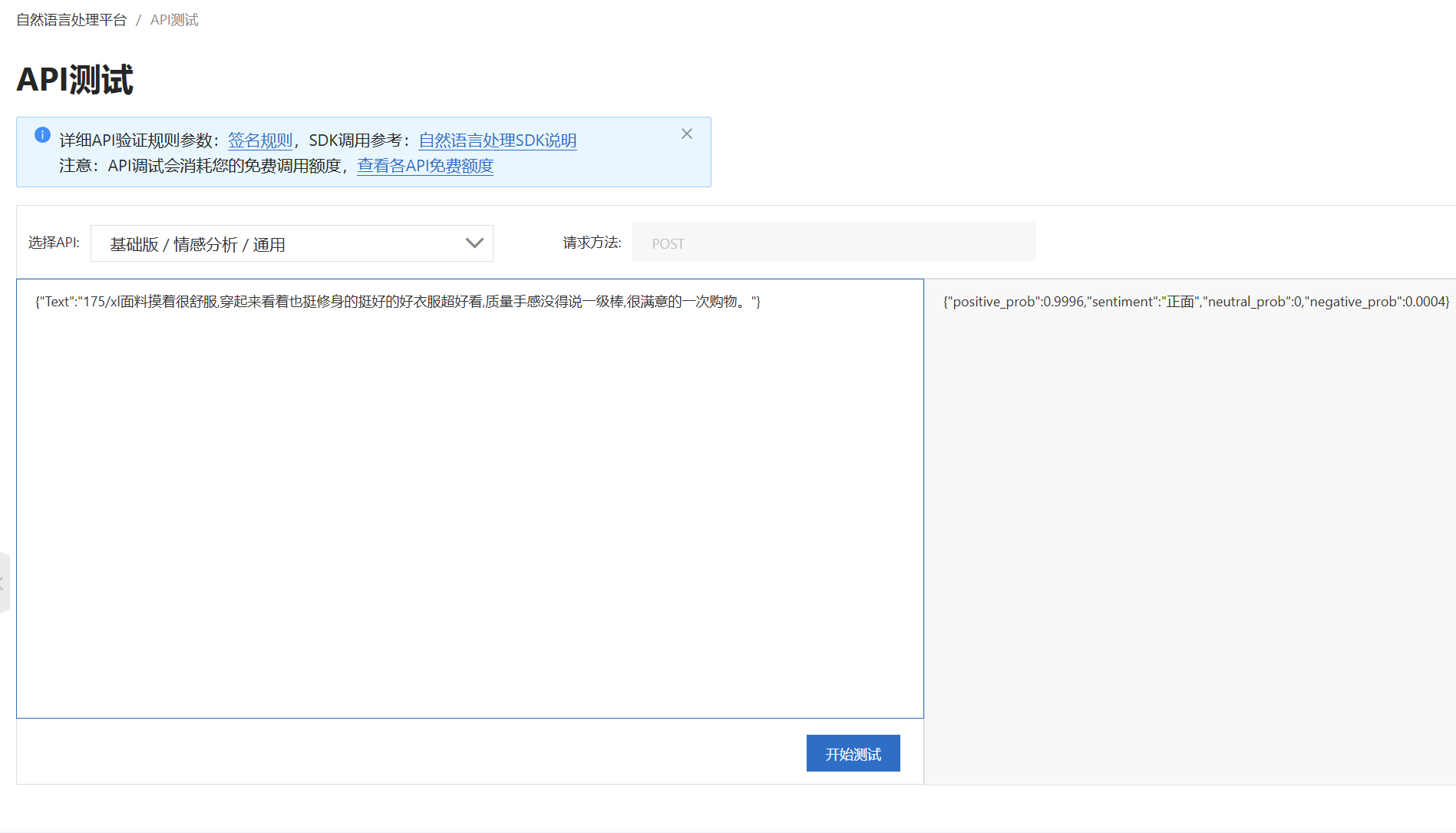
Task: Click the blue info icon in notice banner
Action: 42,135
